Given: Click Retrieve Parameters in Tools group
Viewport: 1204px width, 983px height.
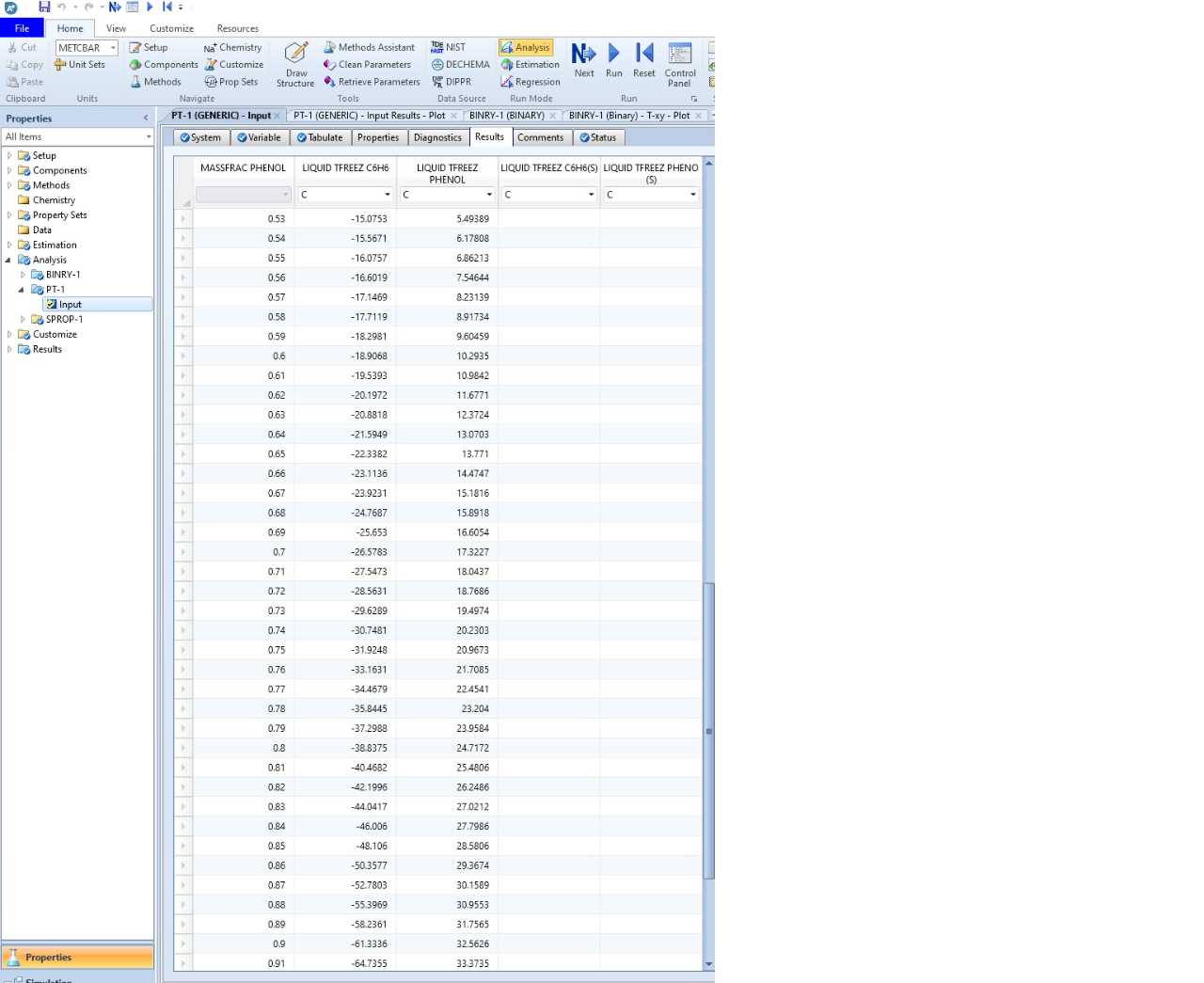Looking at the screenshot, I should click(372, 82).
